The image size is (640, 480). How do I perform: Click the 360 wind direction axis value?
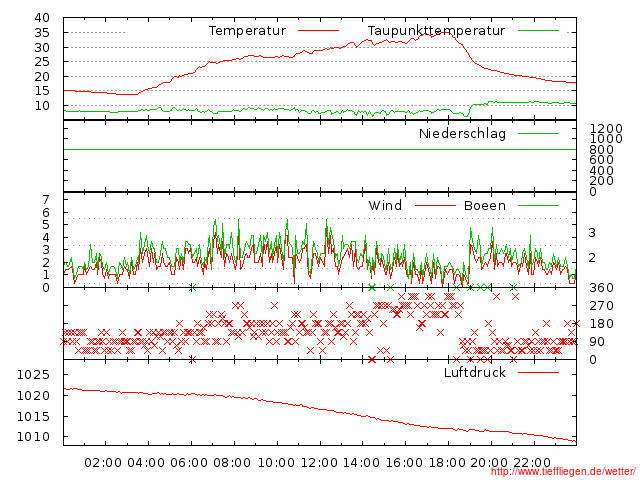pos(601,288)
